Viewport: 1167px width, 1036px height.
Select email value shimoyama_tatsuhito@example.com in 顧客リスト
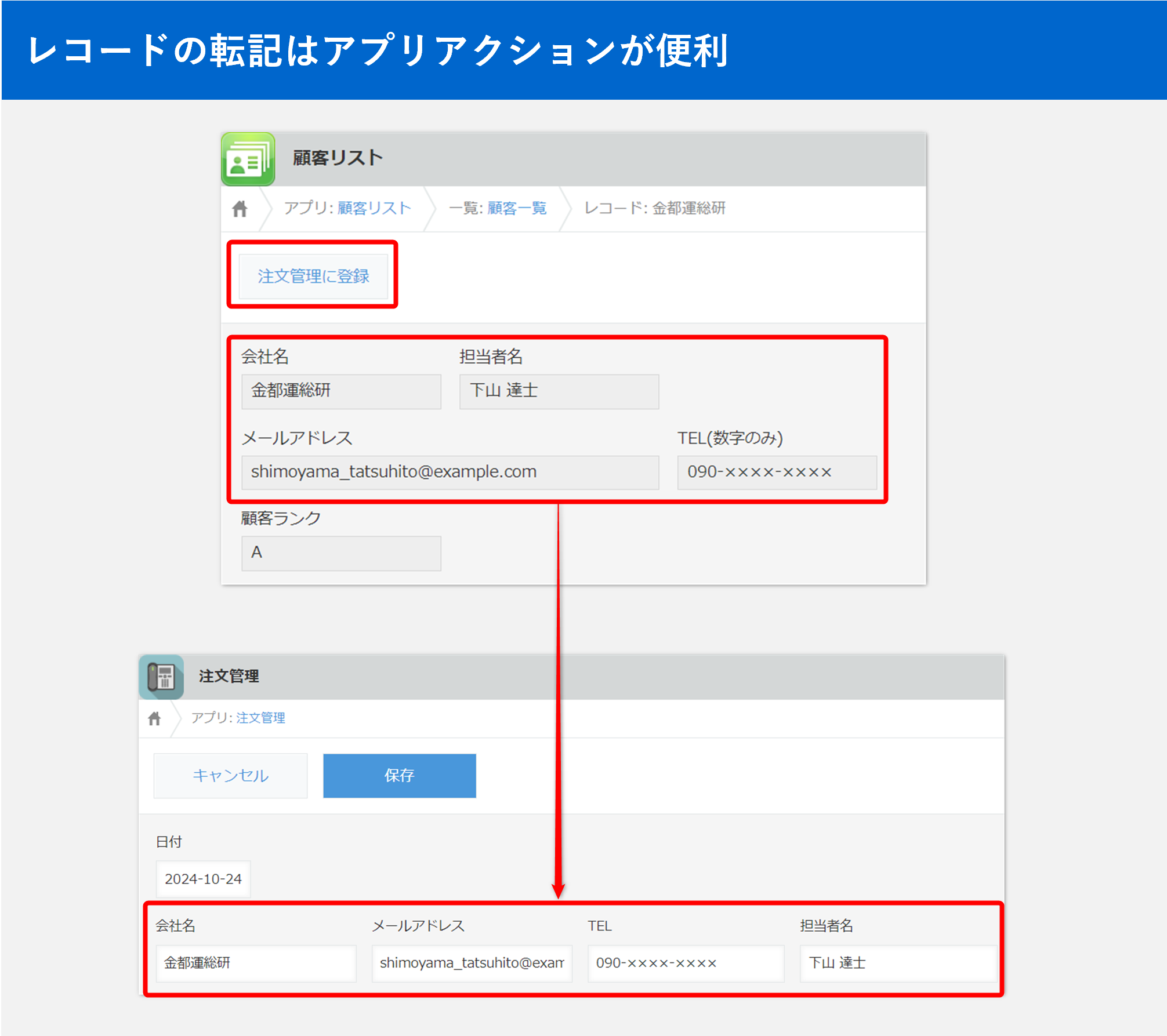pos(450,472)
